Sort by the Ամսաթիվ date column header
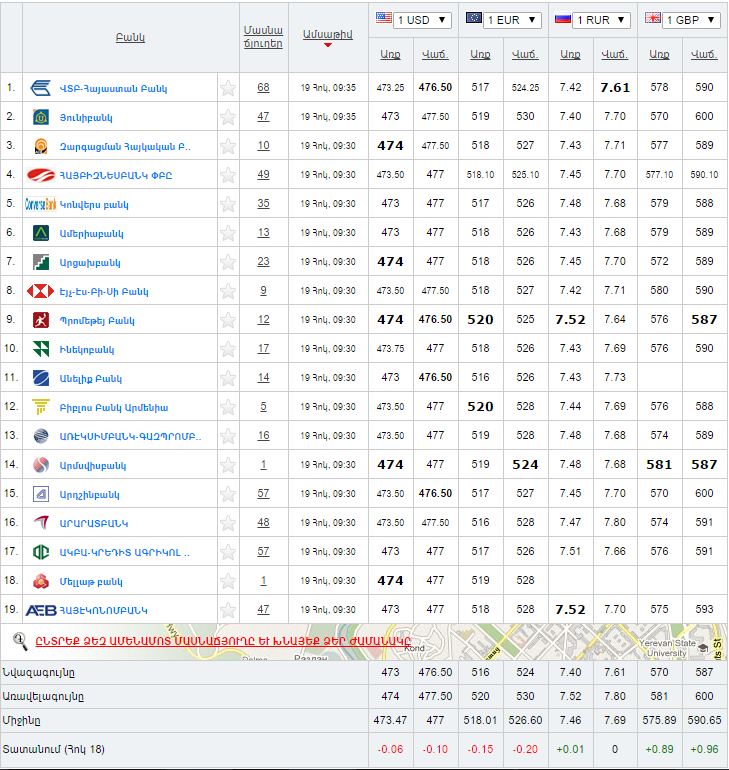729x770 pixels. tap(327, 33)
